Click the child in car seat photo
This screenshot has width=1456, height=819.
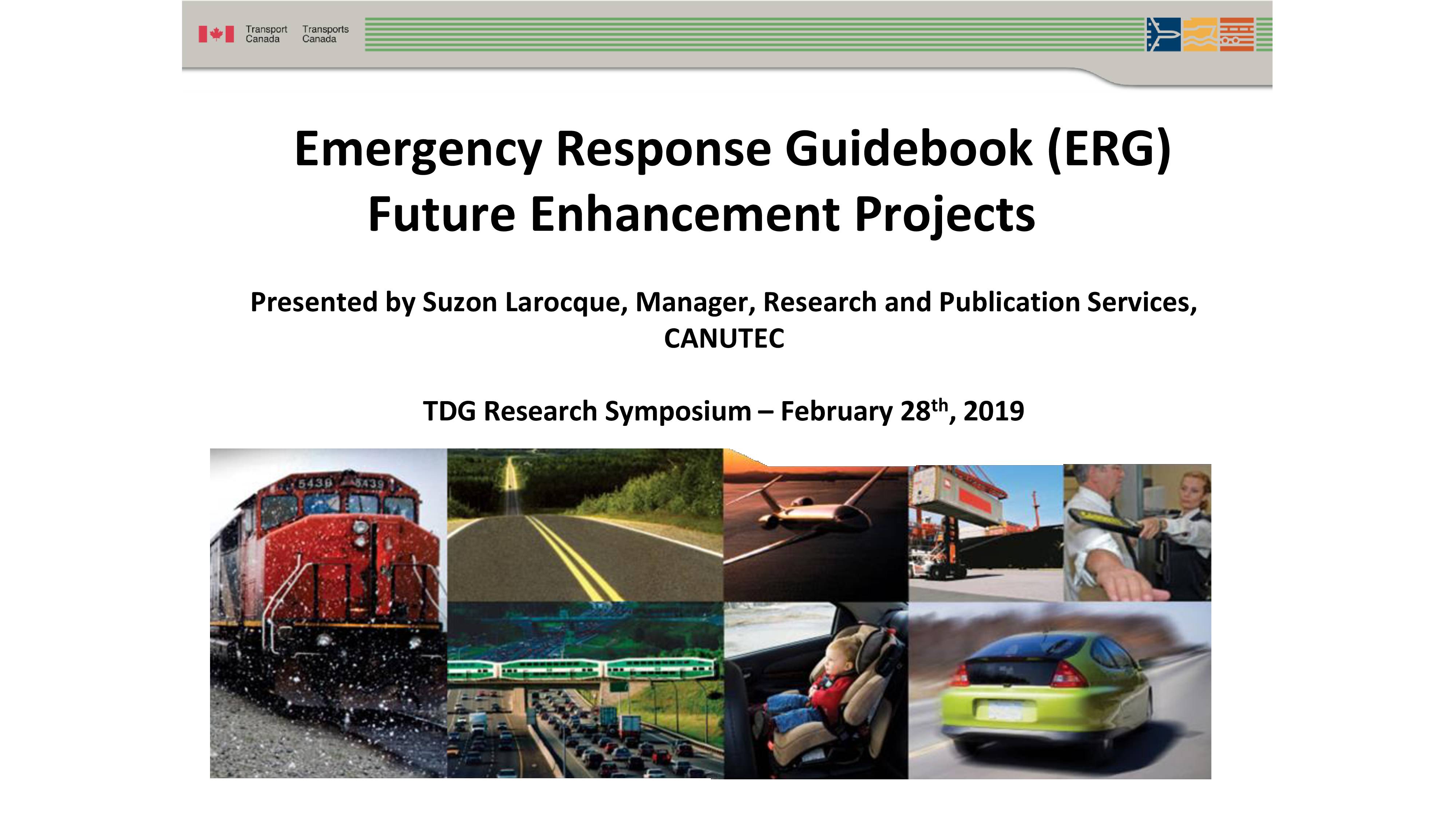tap(816, 690)
